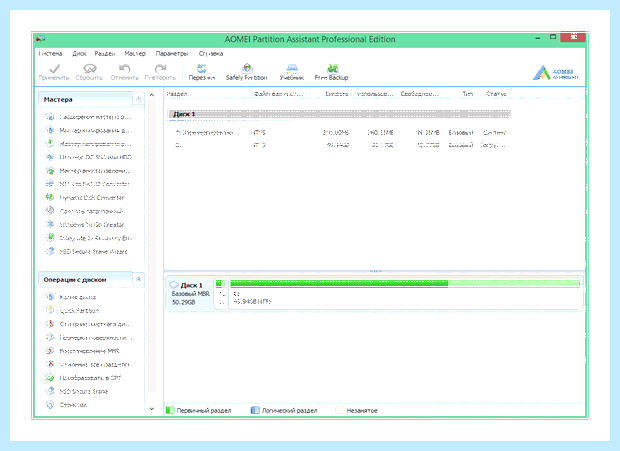Open the make bootable media wizard
Screen dimensions: 620x451
pyautogui.click(x=84, y=211)
